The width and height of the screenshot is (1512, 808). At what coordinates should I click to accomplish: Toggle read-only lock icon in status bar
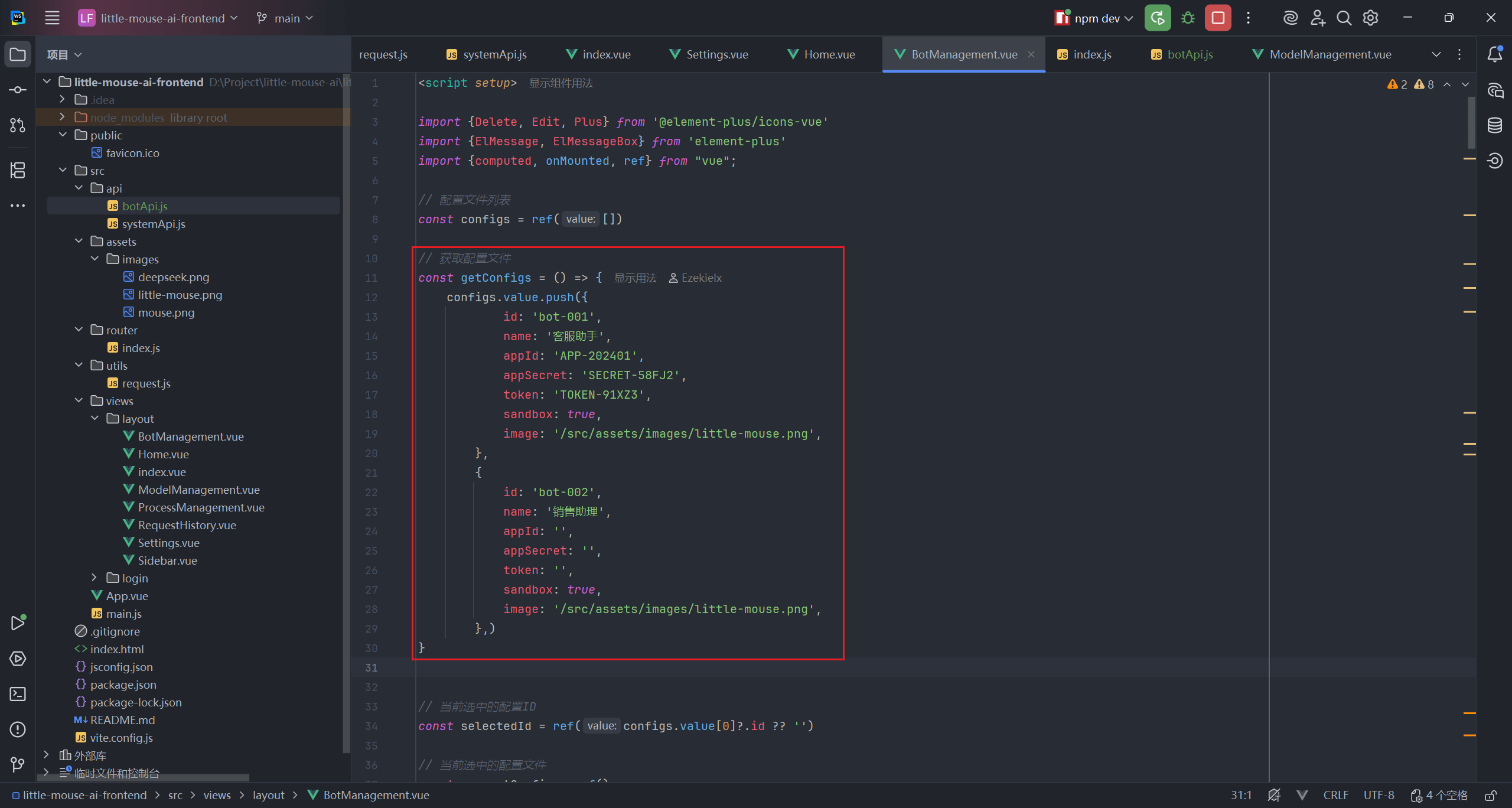click(x=1491, y=796)
